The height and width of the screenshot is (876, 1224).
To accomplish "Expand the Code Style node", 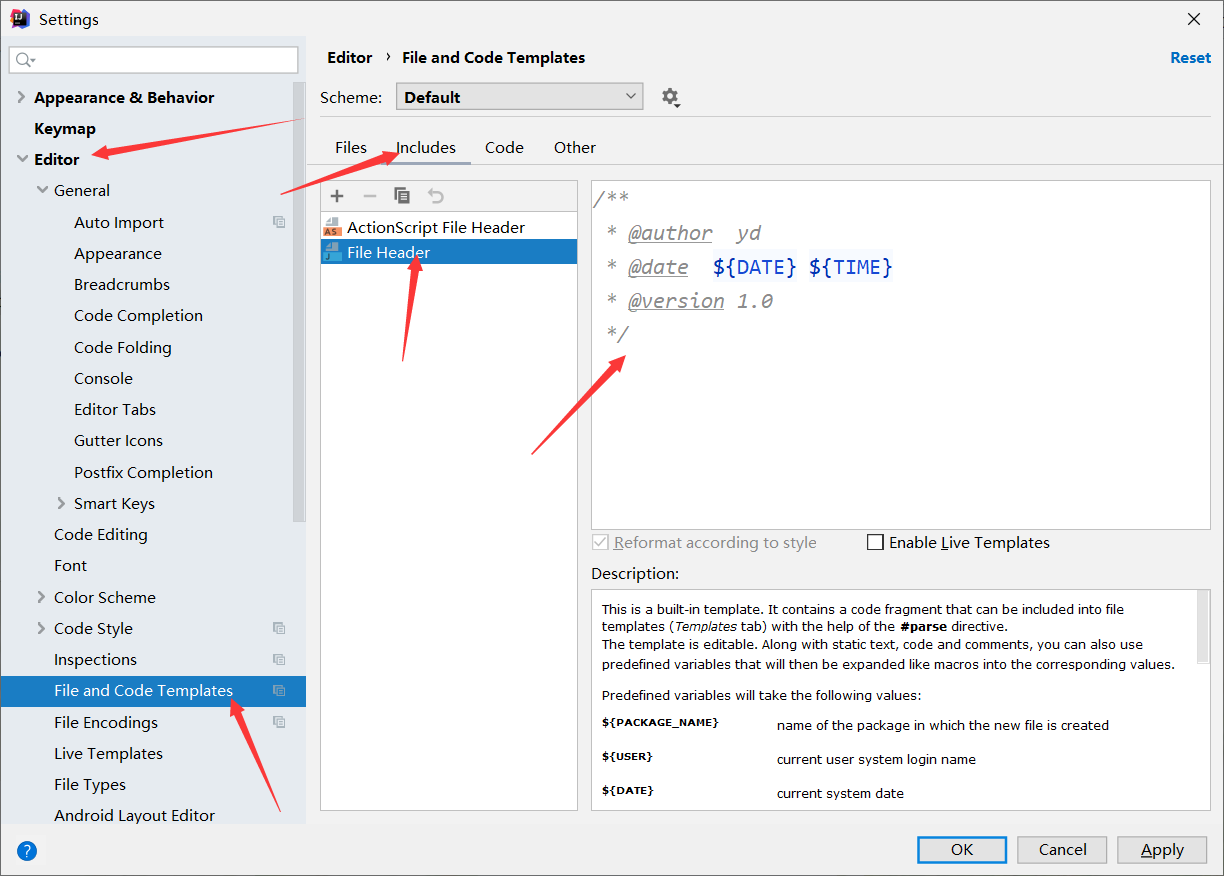I will coord(42,628).
